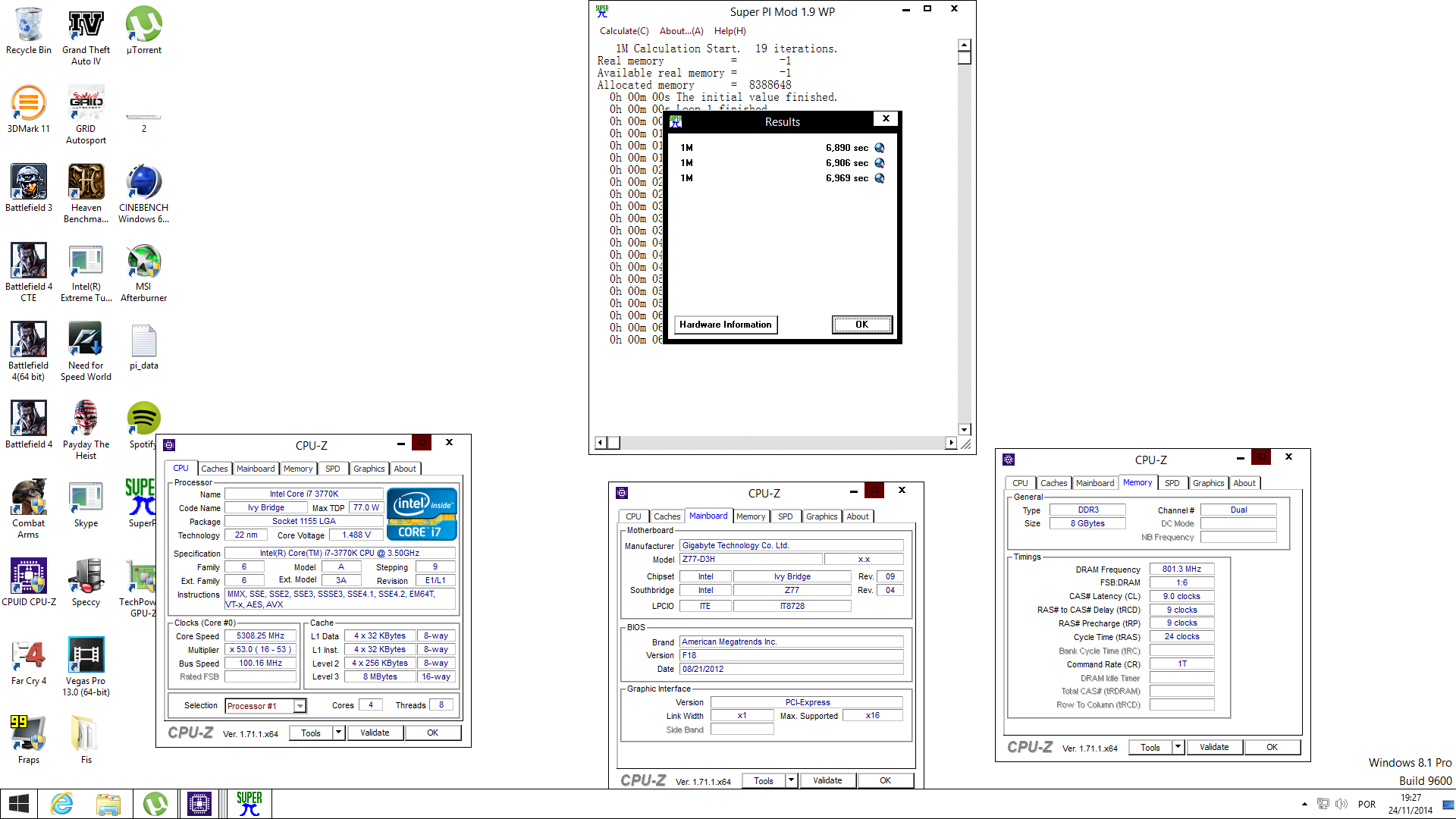Click DRAM Frequency value 801.3 MHz
The image size is (1456, 819).
(1181, 569)
